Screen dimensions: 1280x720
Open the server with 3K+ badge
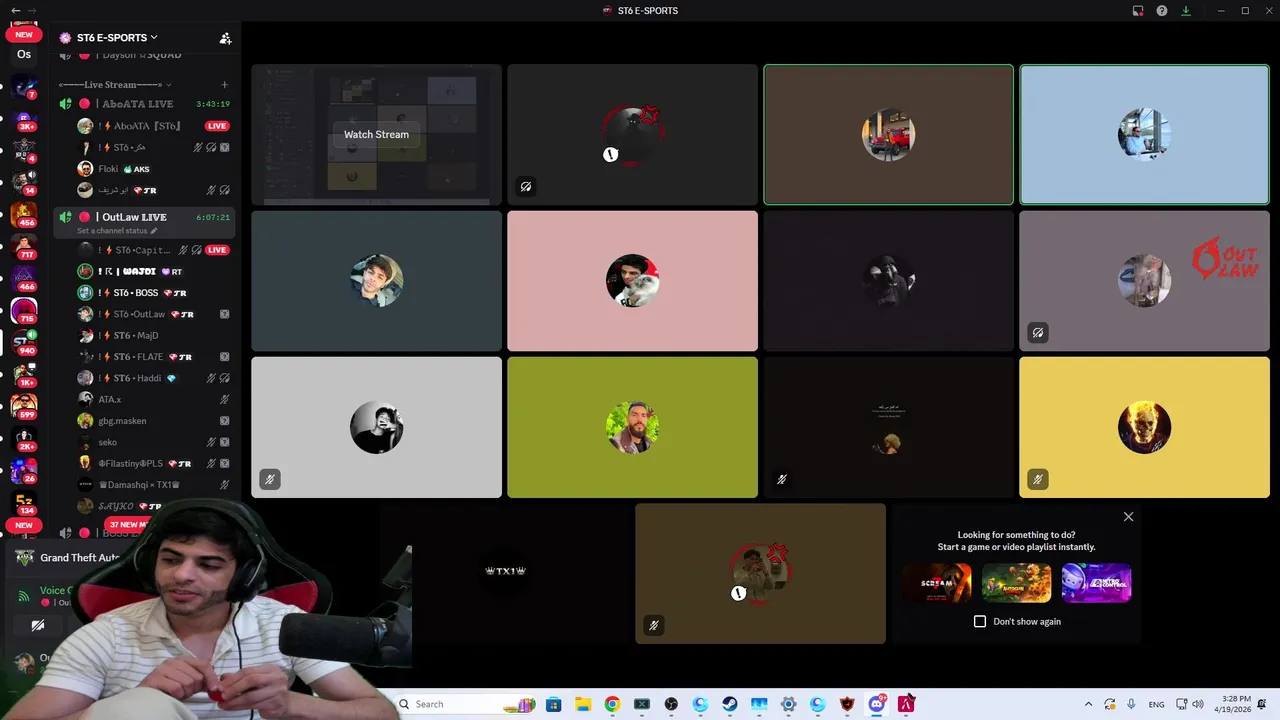[24, 121]
